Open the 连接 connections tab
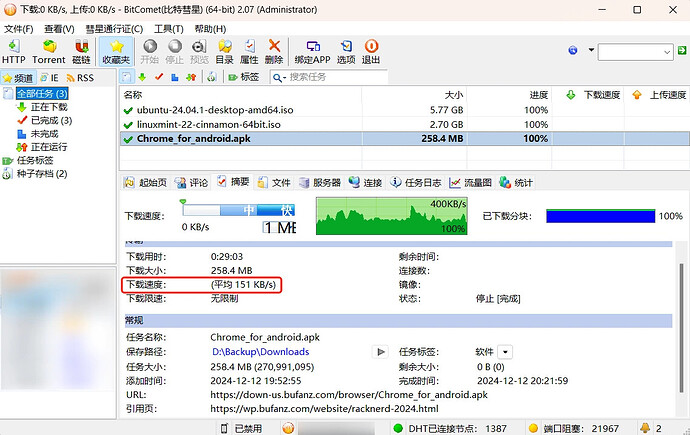 (x=365, y=183)
